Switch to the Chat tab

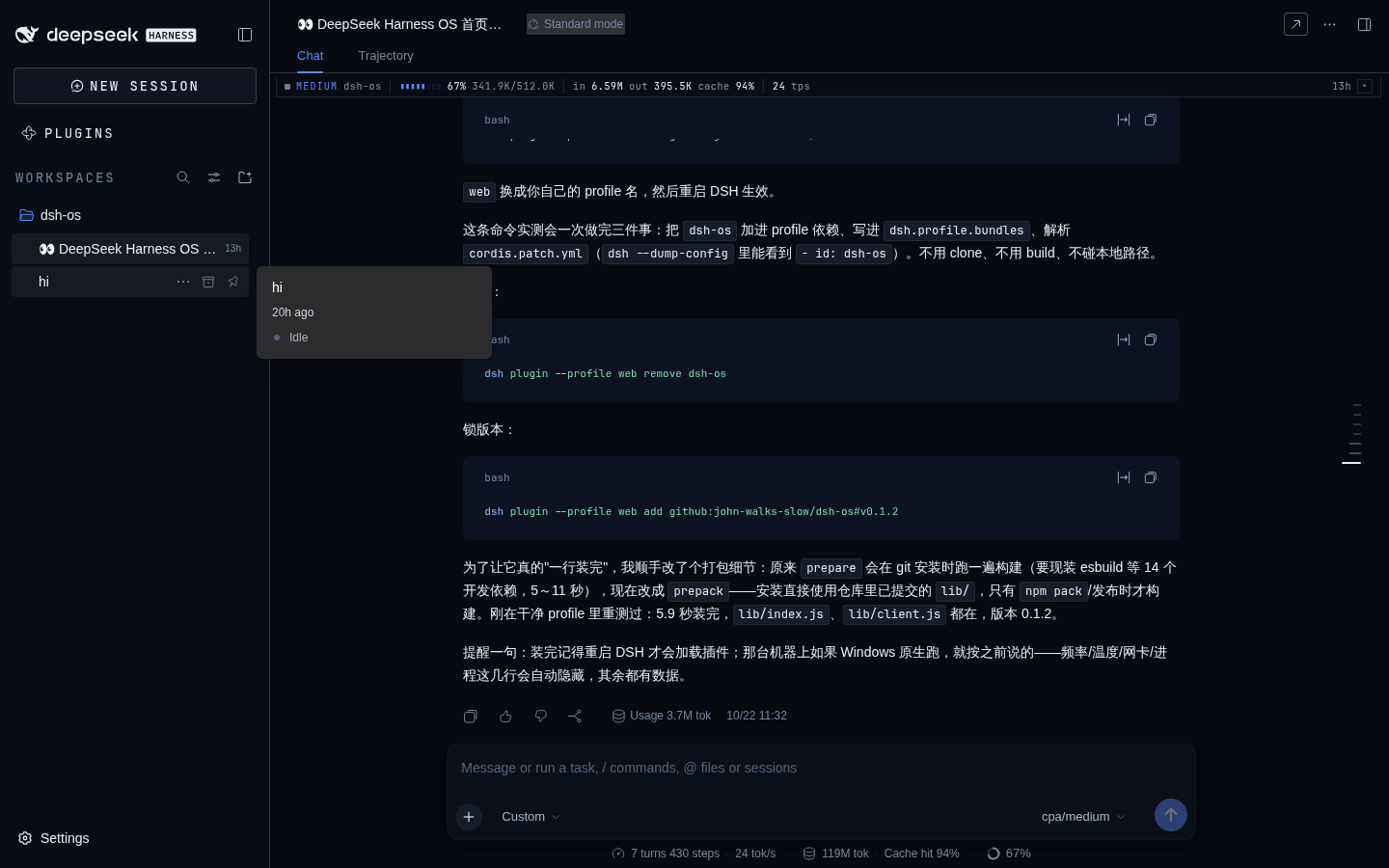310,56
